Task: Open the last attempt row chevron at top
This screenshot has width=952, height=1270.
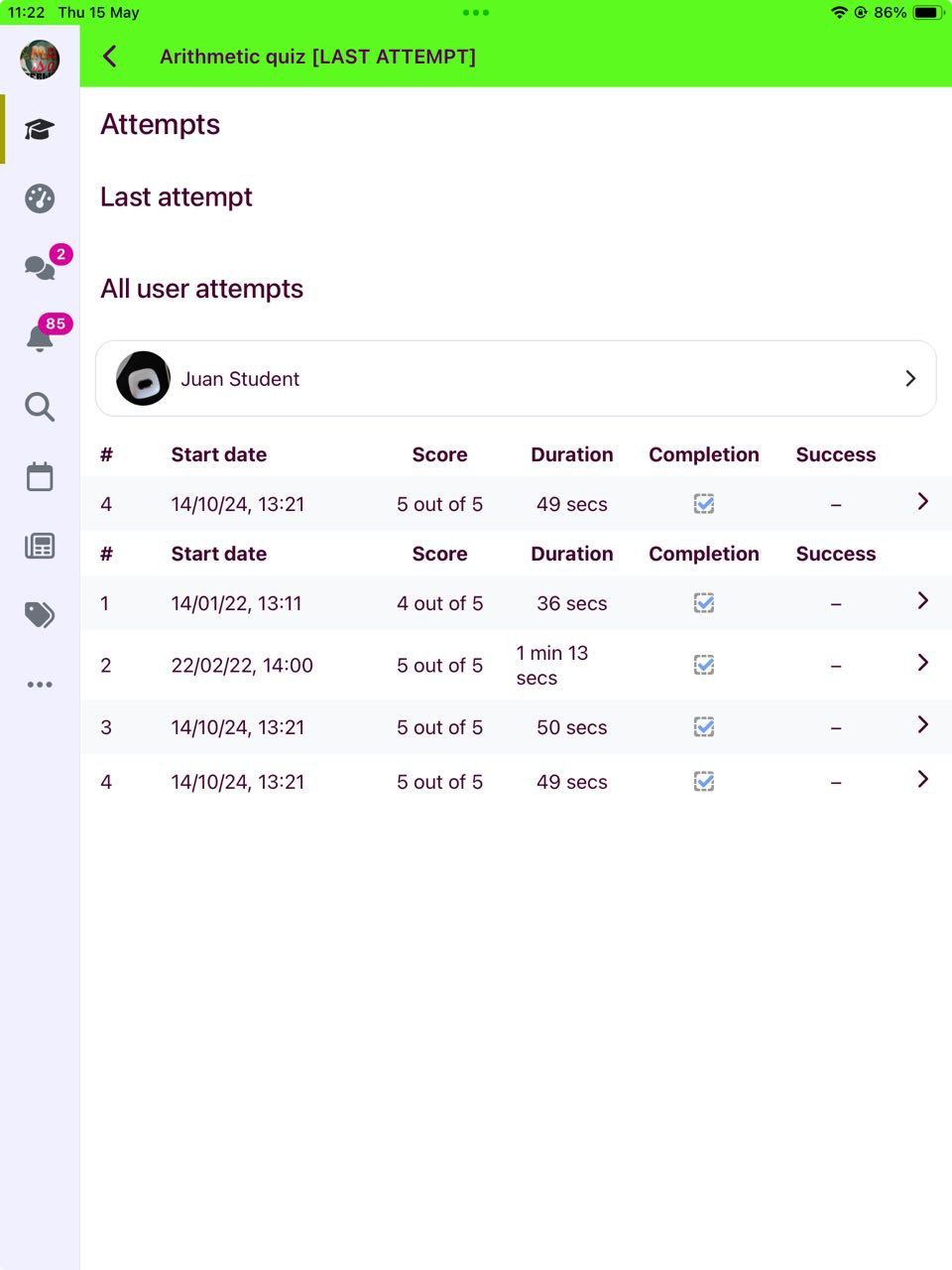Action: (922, 501)
